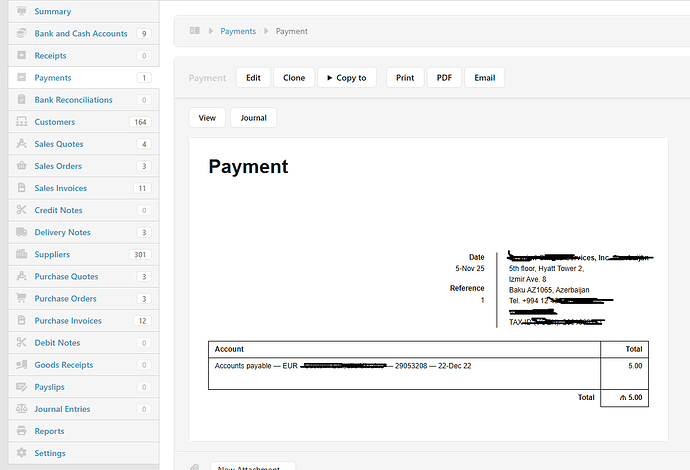Click the Purchase Invoices document icon
The image size is (690, 470).
pyautogui.click(x=21, y=320)
